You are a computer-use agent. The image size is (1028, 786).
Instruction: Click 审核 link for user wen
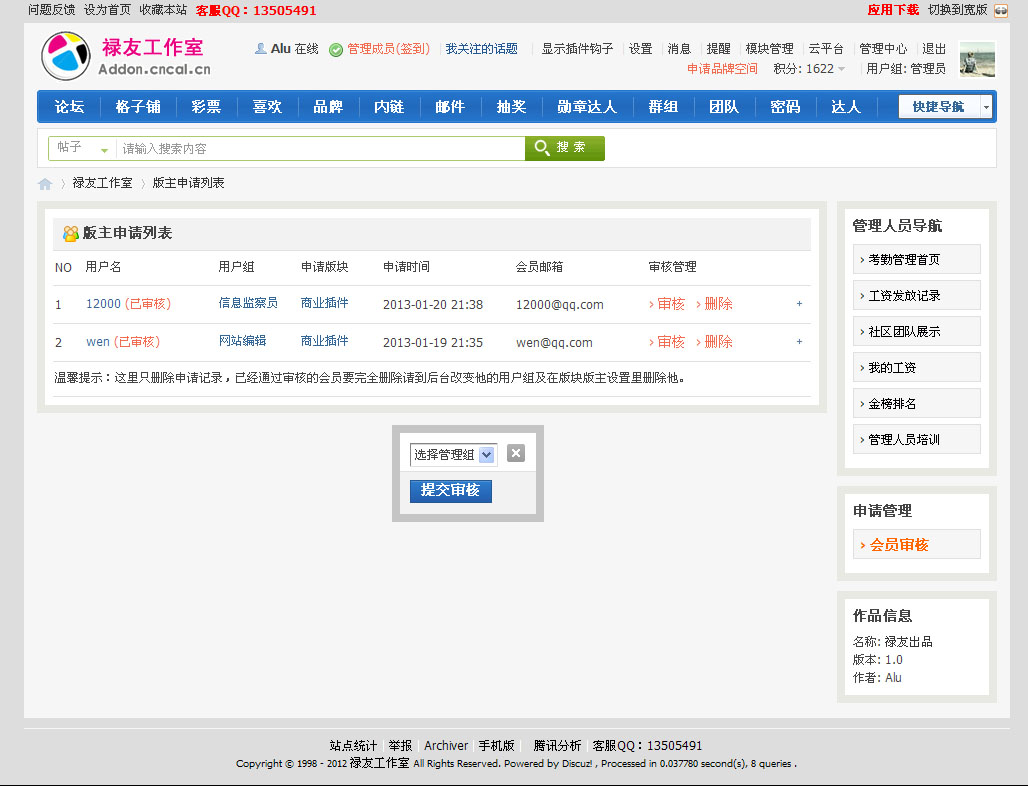click(667, 342)
